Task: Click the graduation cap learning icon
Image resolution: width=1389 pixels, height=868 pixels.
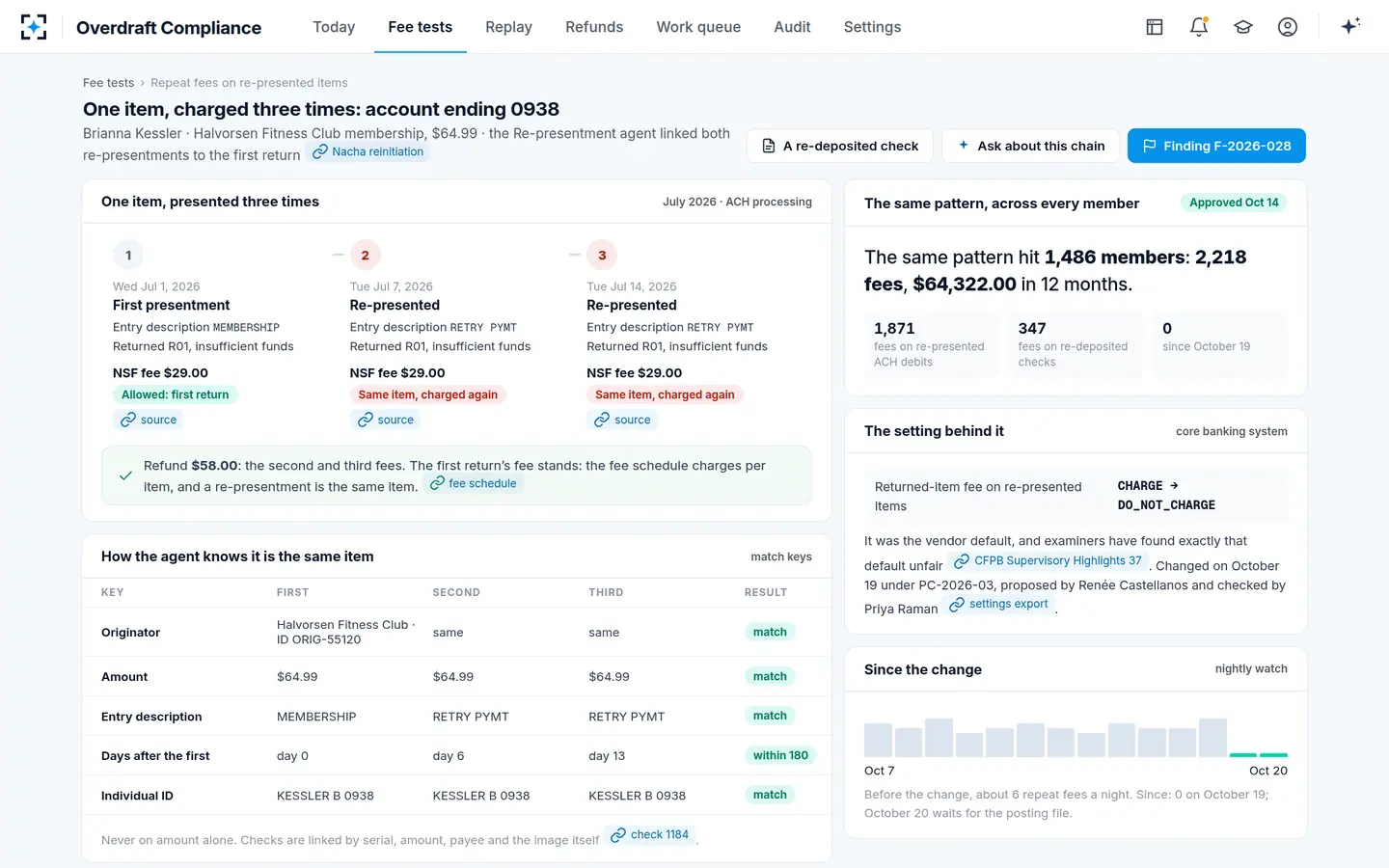Action: pos(1243,27)
